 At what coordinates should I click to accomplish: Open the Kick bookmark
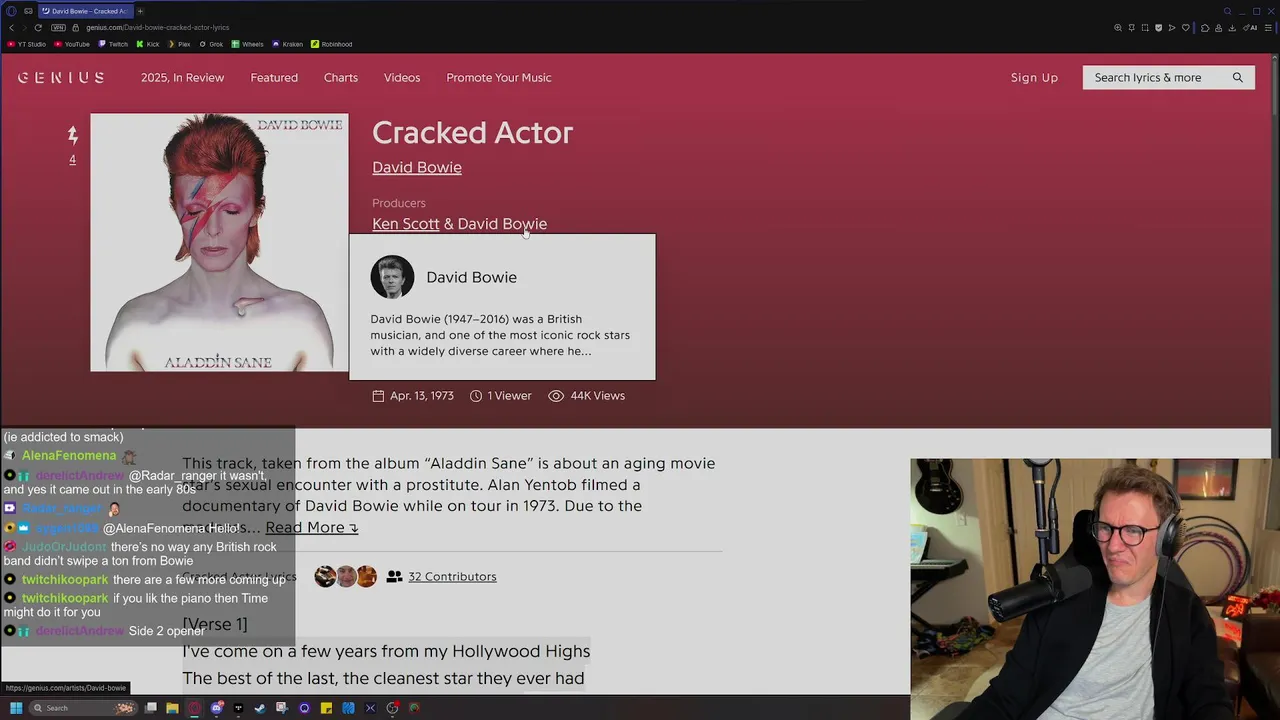tap(148, 44)
